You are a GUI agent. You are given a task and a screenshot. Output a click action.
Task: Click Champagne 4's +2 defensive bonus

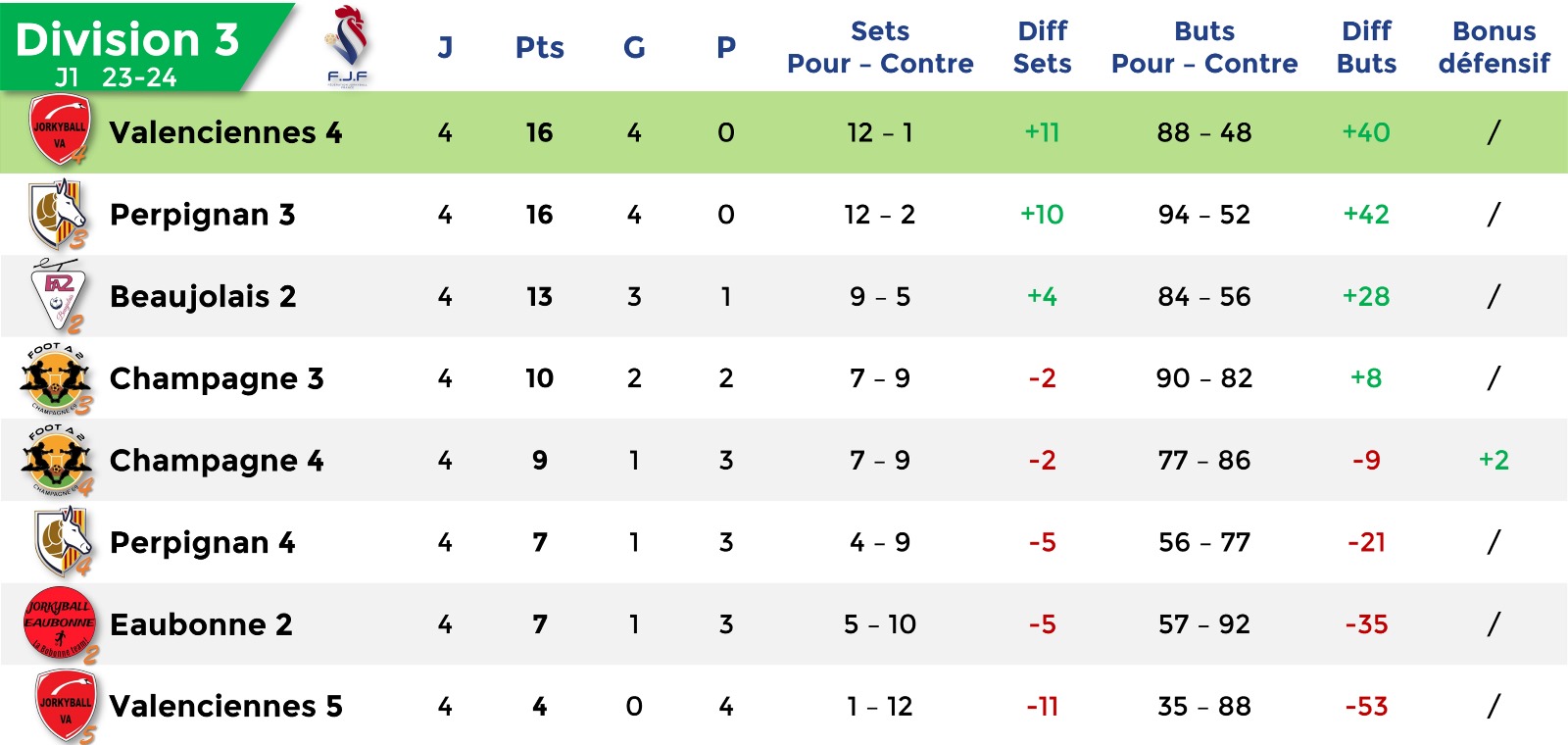coord(1494,460)
